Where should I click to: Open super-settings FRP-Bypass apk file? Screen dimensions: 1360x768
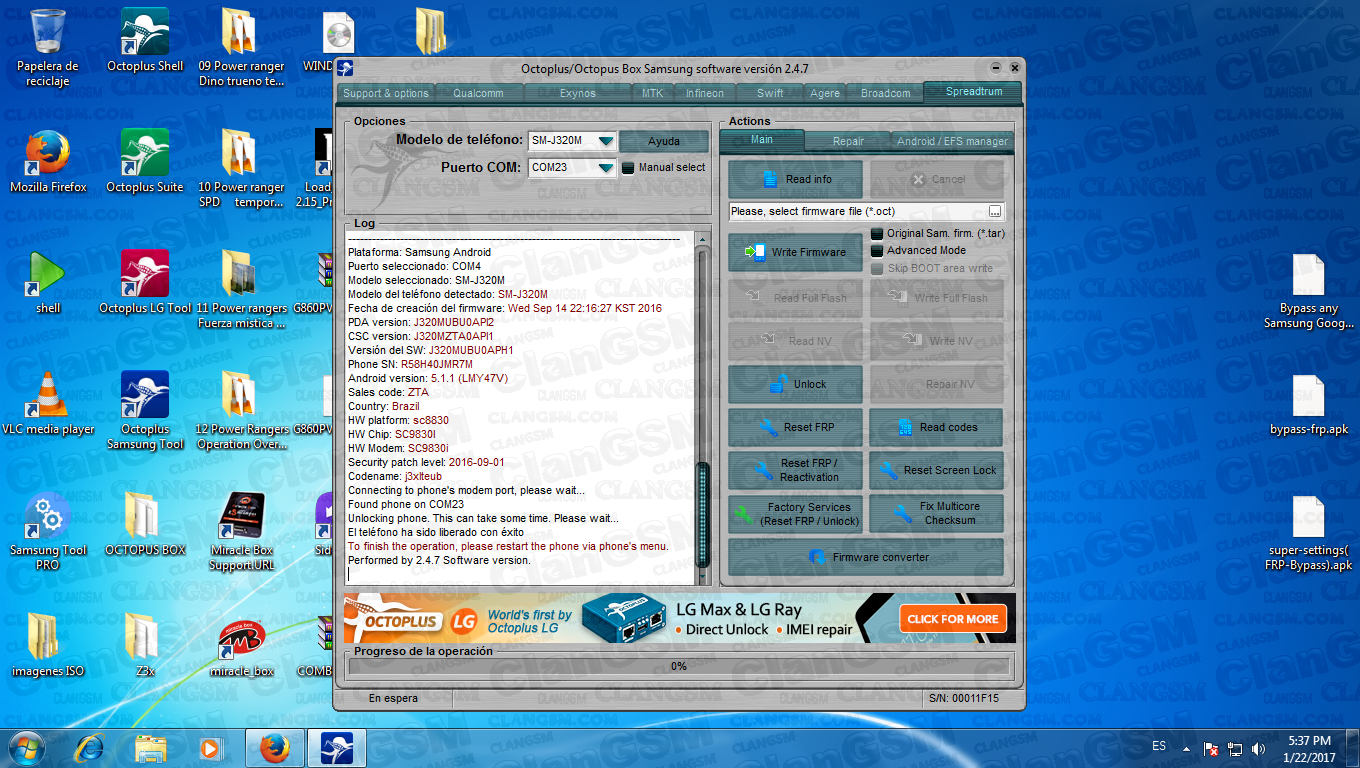click(x=1309, y=532)
